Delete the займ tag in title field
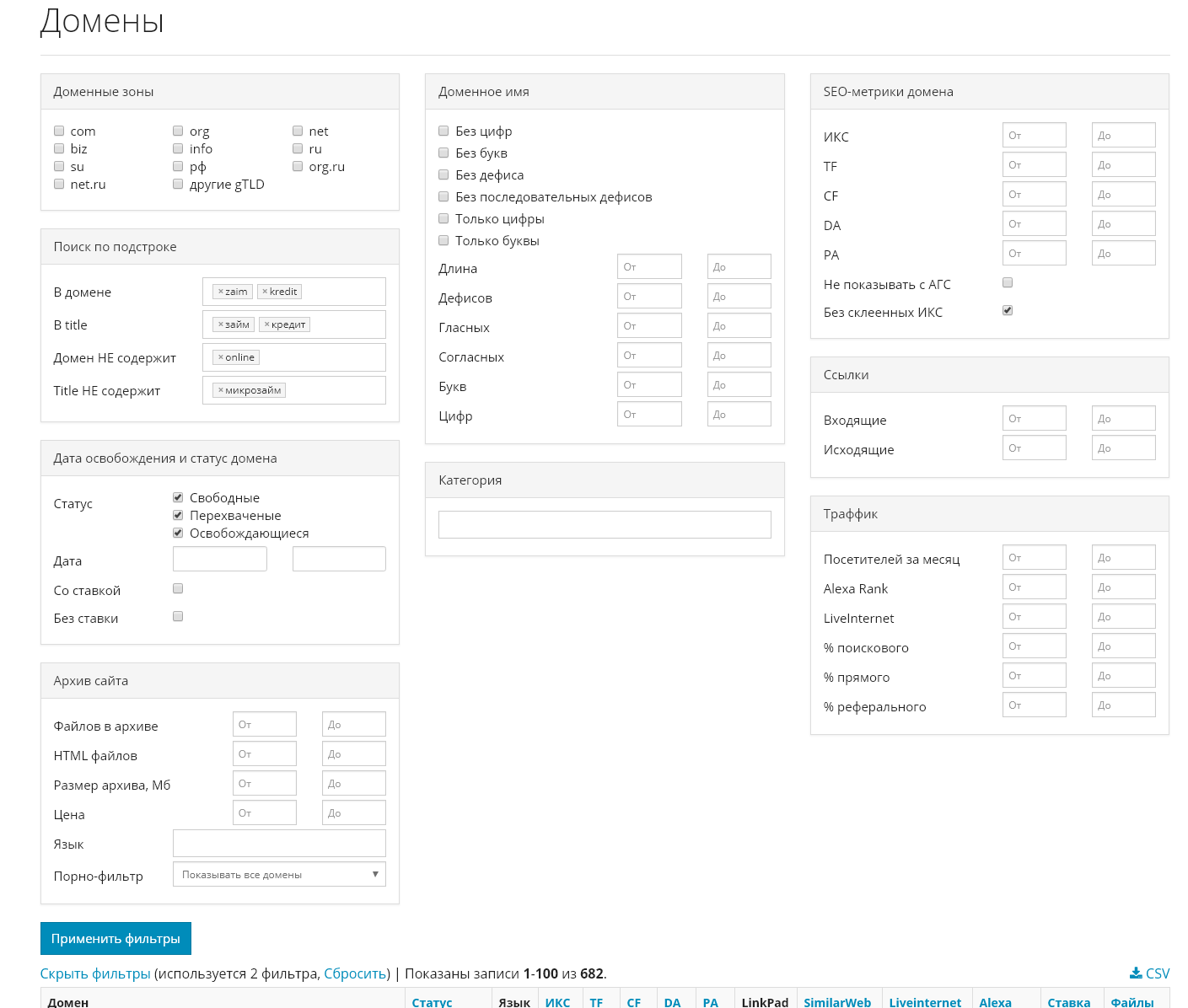 (221, 324)
